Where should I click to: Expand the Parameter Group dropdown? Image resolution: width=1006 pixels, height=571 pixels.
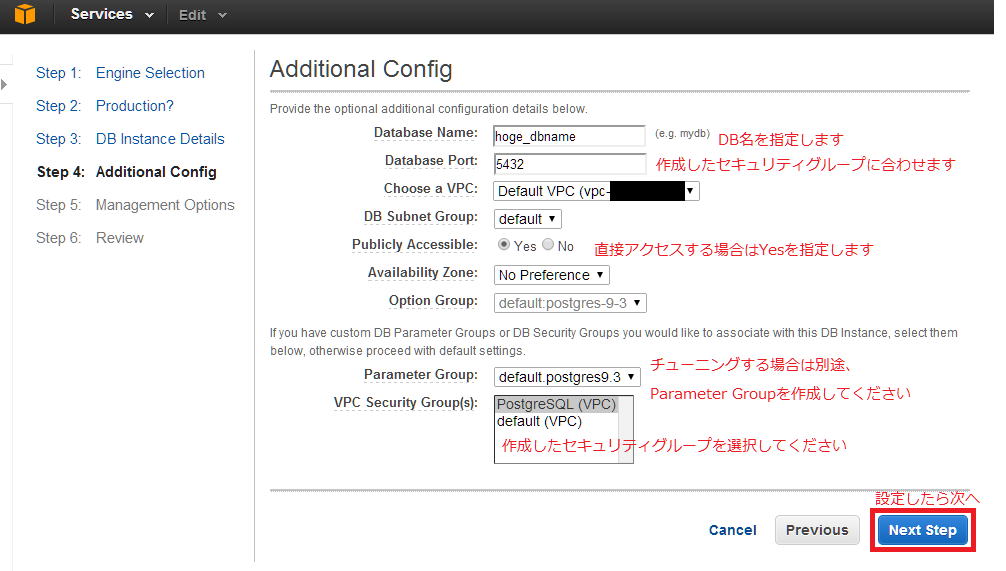tap(567, 377)
